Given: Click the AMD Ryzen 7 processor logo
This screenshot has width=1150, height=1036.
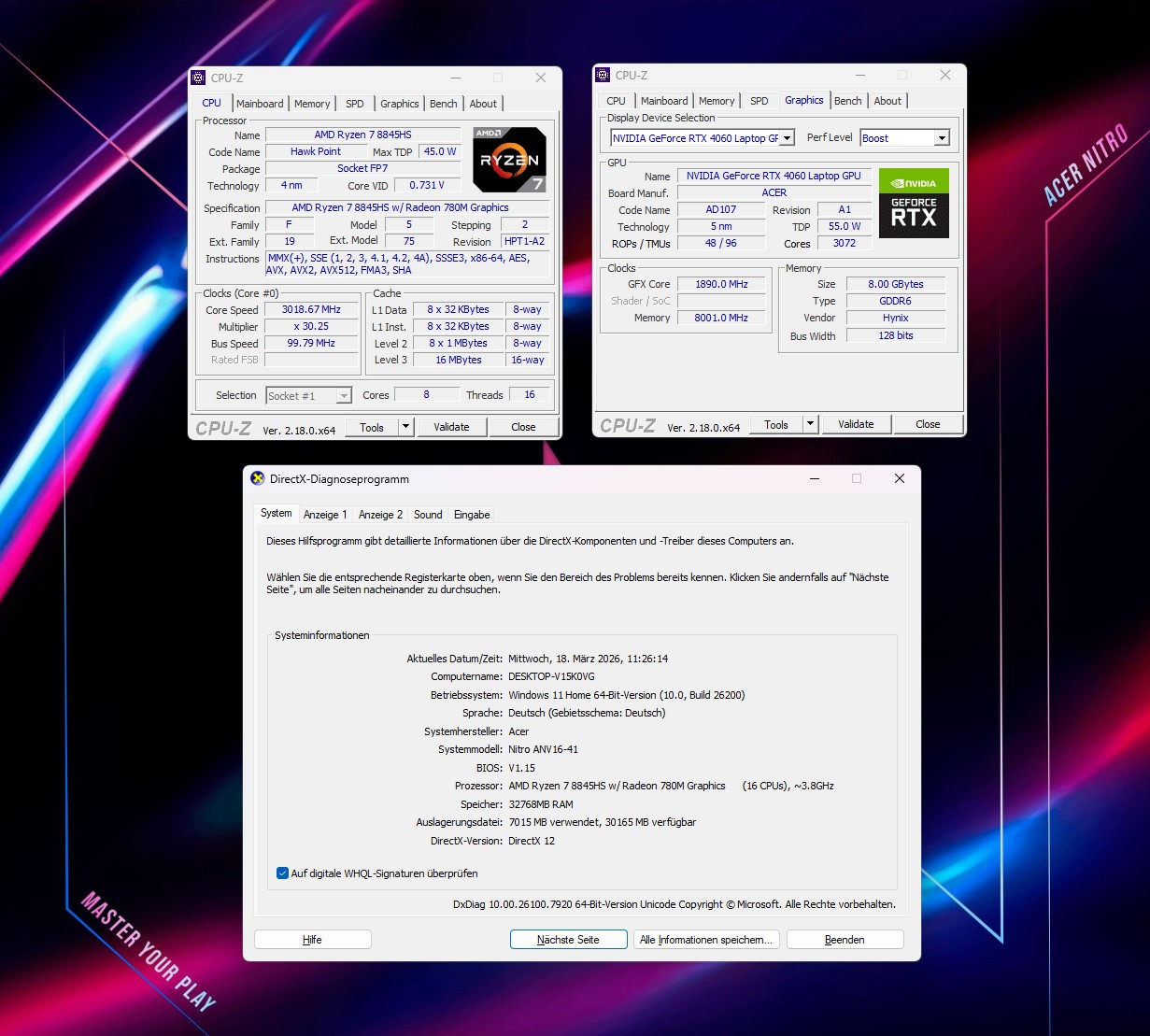Looking at the screenshot, I should click(509, 160).
